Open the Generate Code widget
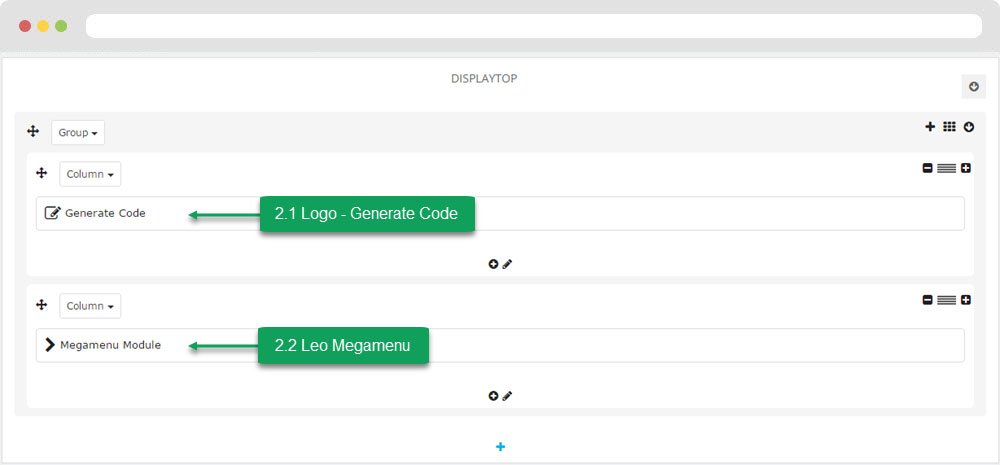Image resolution: width=1000 pixels, height=465 pixels. pos(500,213)
